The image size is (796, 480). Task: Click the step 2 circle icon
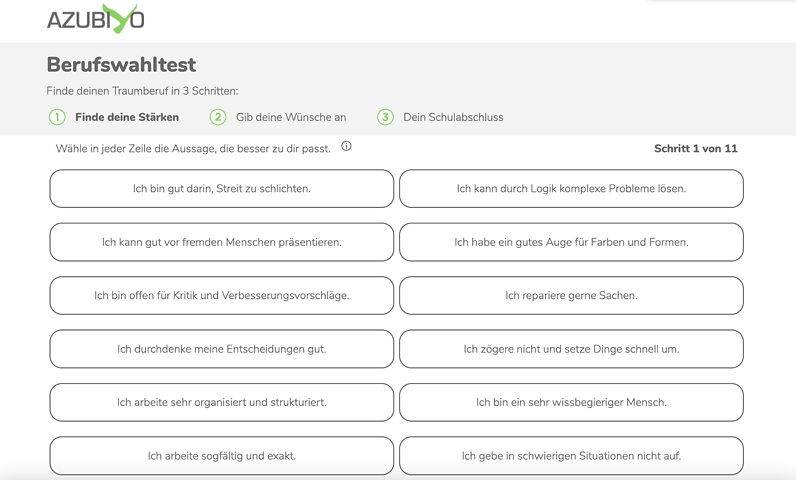(x=218, y=117)
